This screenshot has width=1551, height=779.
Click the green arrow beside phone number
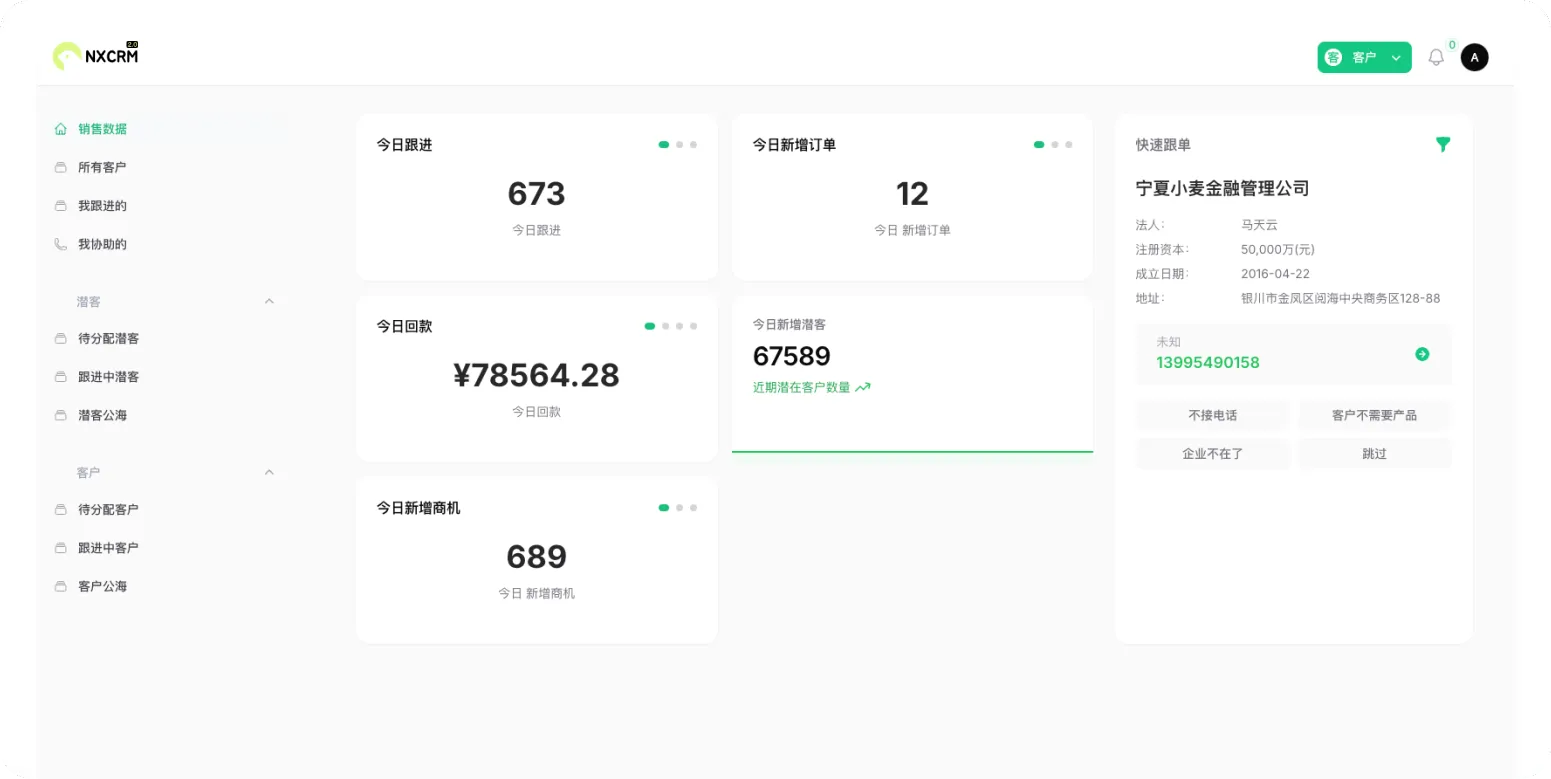(1422, 354)
